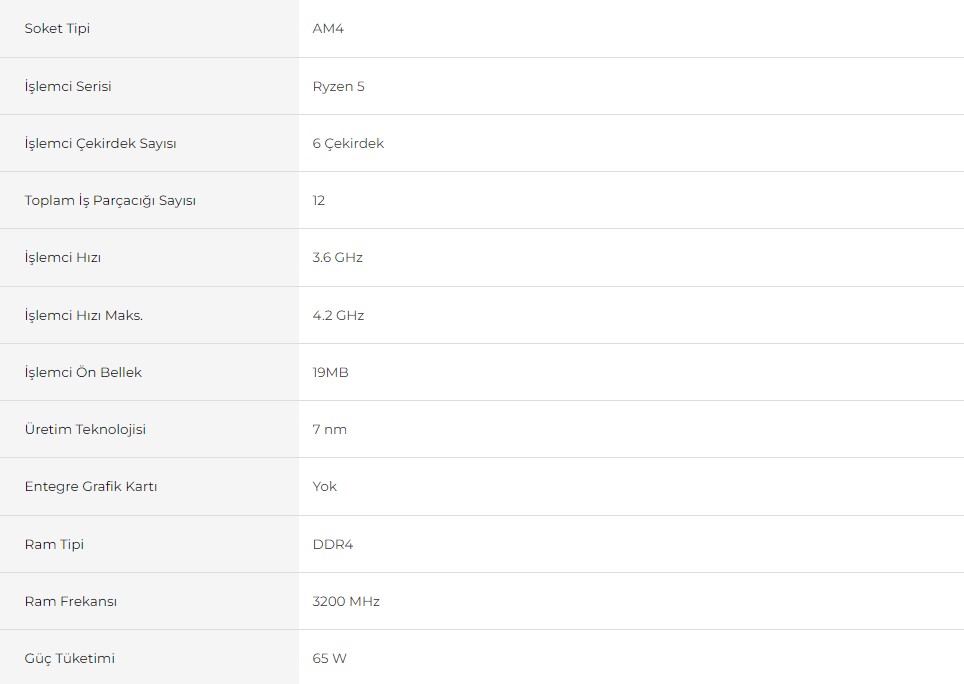Click the İşlemci Çekirdek Sayısı label
964x684 pixels.
100,143
